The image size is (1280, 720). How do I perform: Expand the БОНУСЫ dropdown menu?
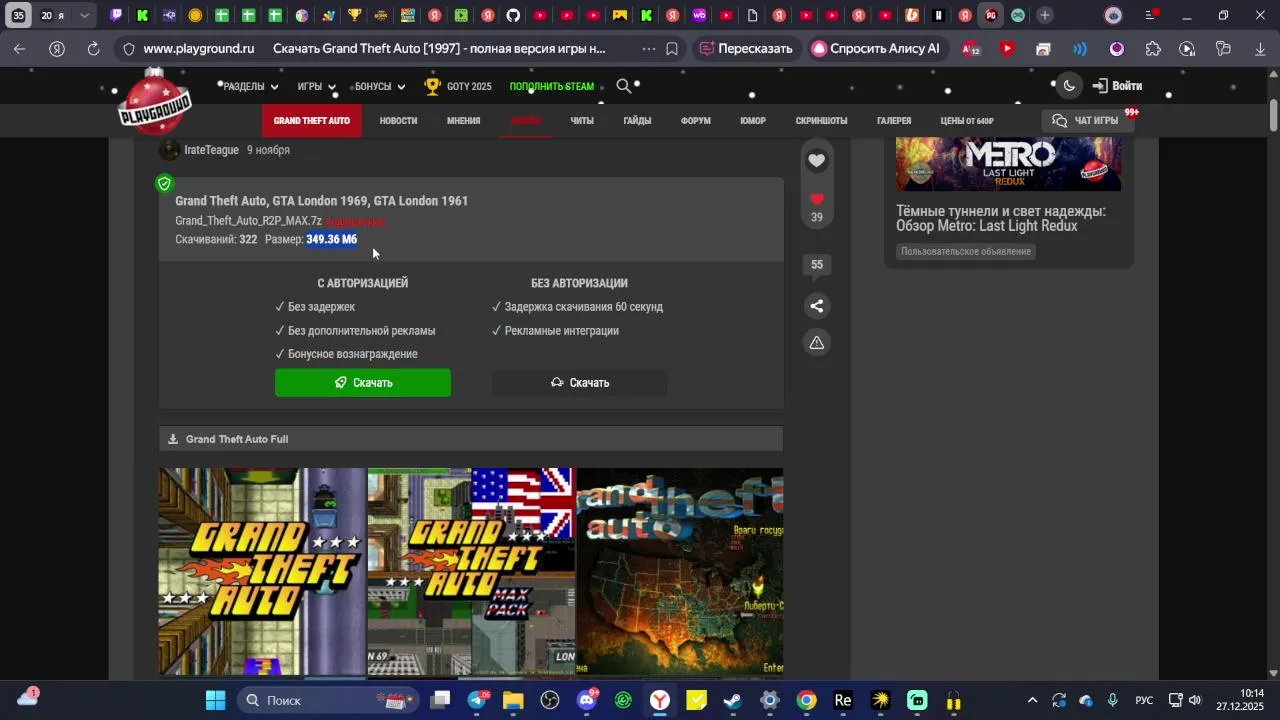coord(380,87)
